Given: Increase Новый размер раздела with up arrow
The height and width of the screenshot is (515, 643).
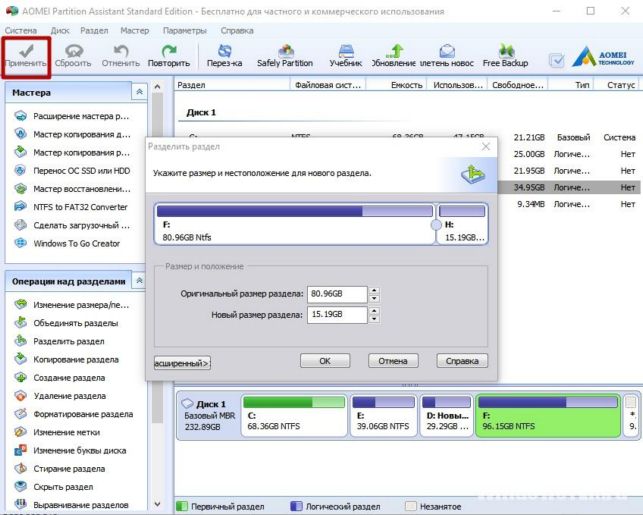Looking at the screenshot, I should (x=374, y=311).
